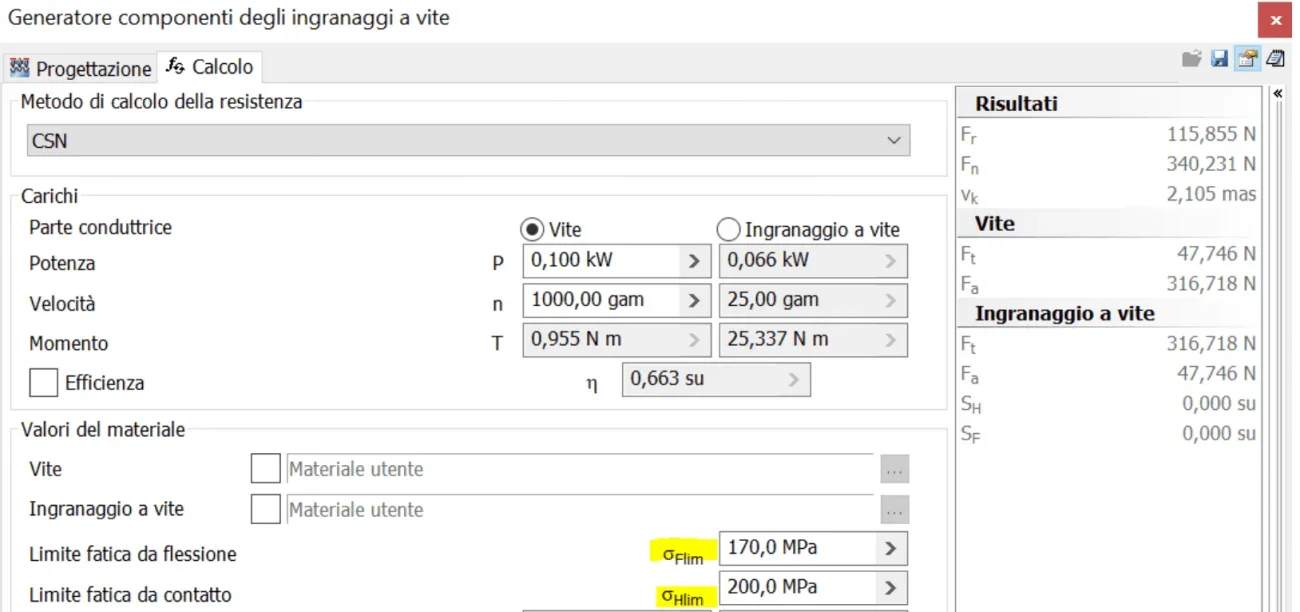Viewport: 1300px width, 612px height.
Task: Click the Vite Materiale utente field
Action: (x=580, y=469)
